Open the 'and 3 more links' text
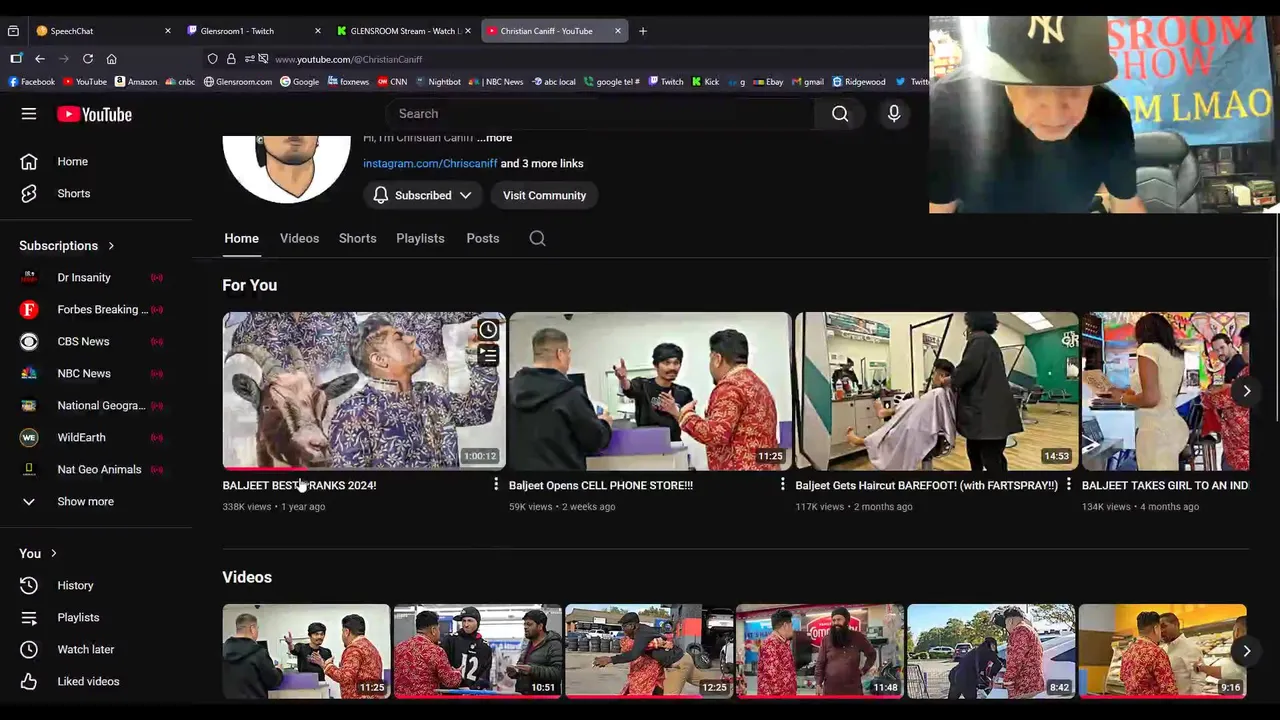Screen dimensions: 1280x720 (542, 163)
